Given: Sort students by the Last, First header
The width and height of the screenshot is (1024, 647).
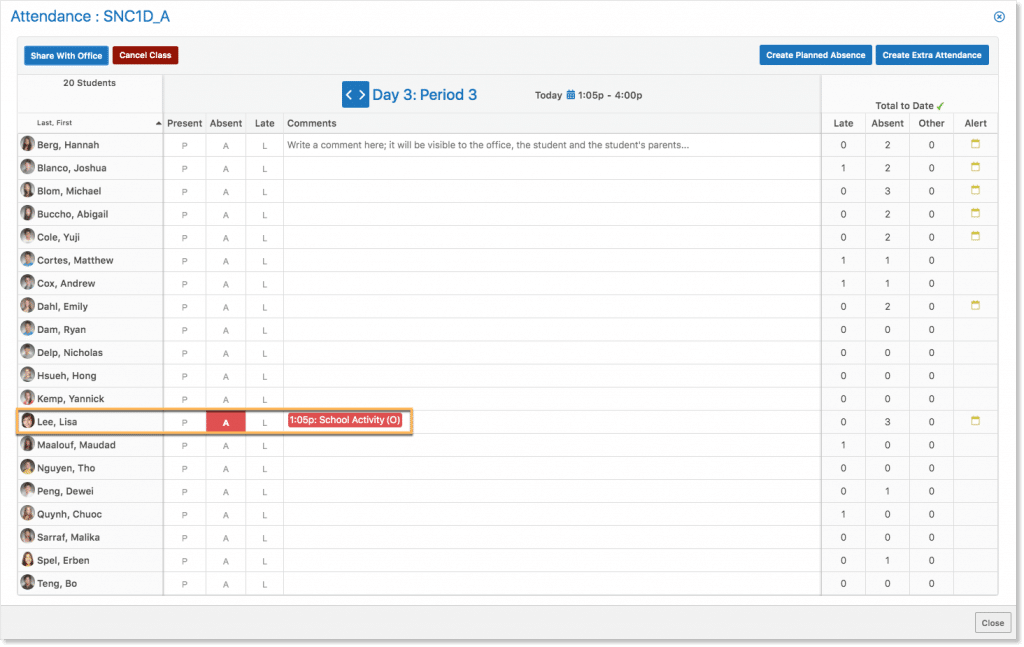Looking at the screenshot, I should point(90,123).
